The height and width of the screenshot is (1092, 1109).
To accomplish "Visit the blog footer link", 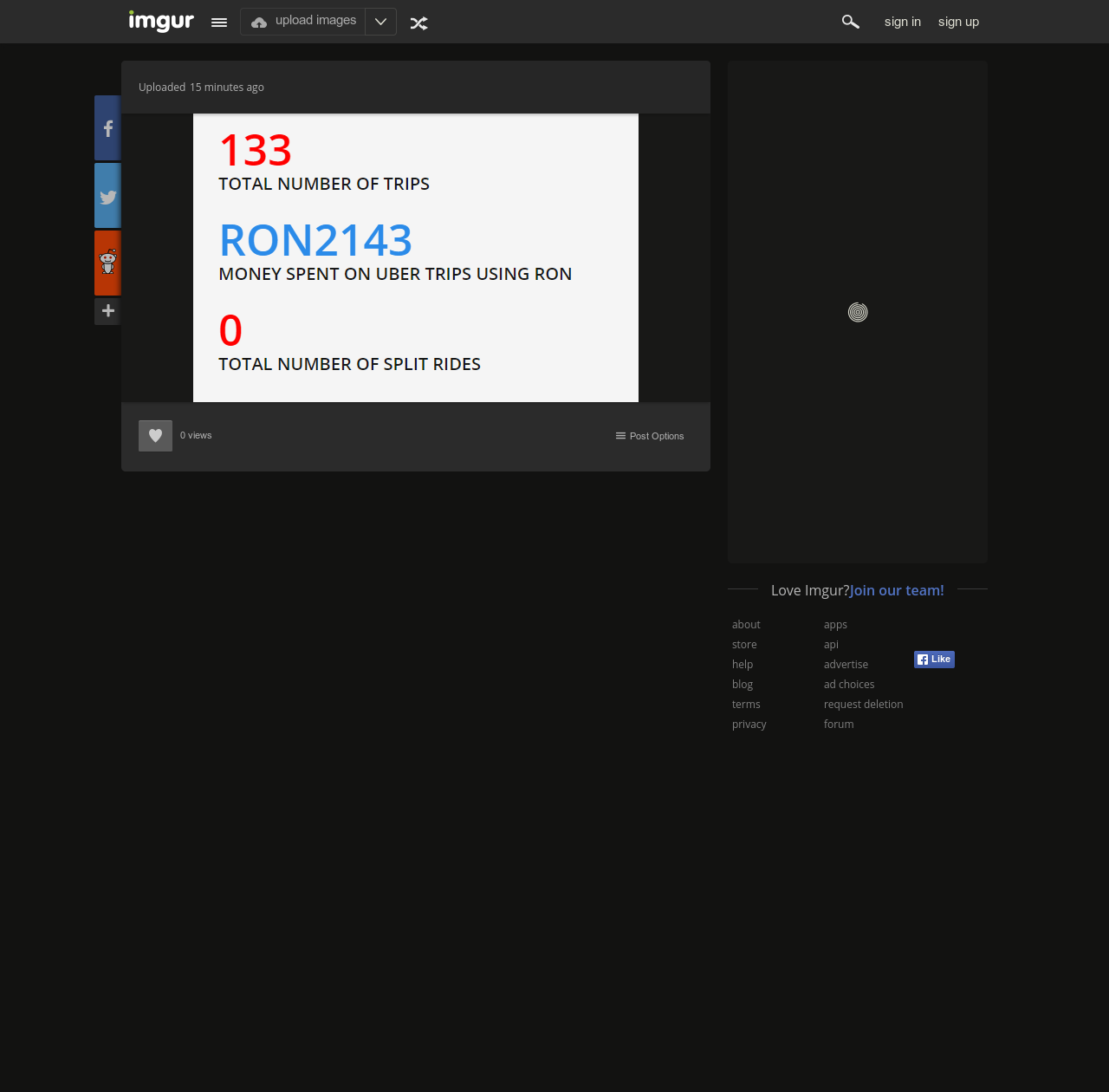I will pos(743,685).
